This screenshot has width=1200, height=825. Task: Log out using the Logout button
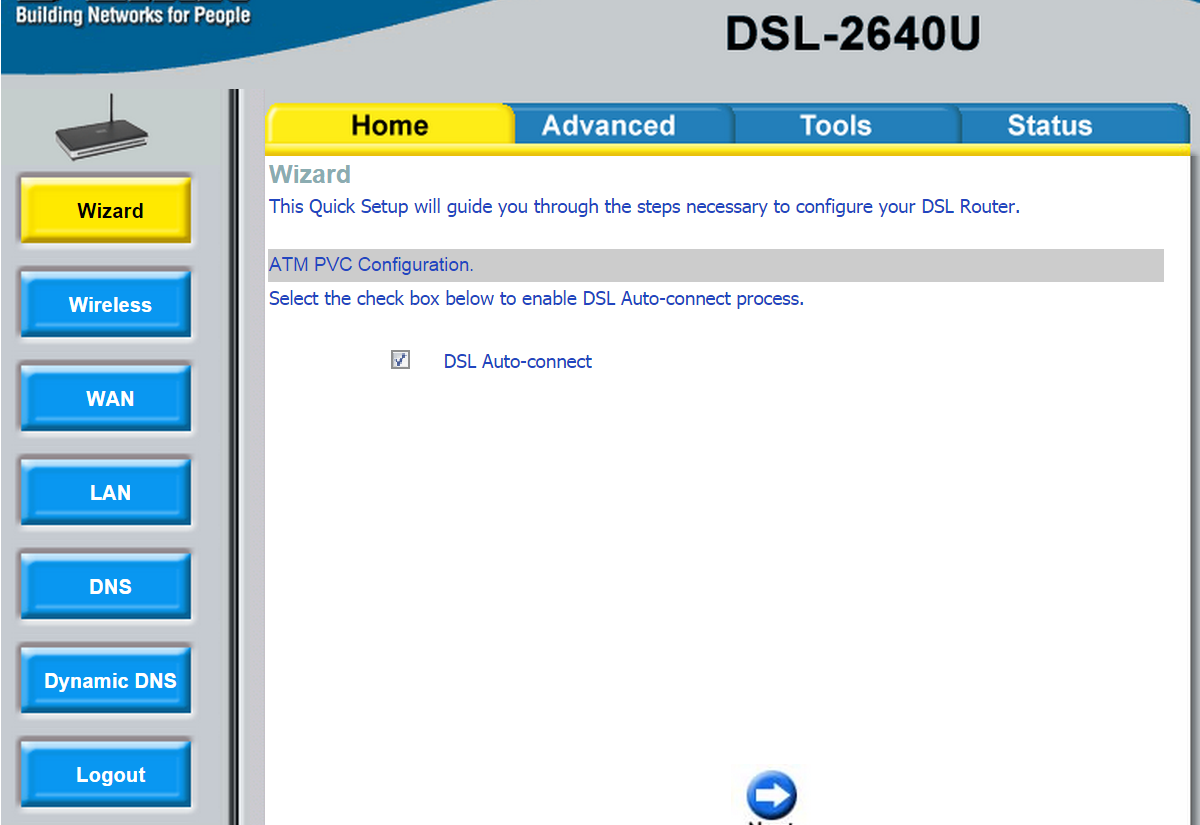(x=106, y=774)
